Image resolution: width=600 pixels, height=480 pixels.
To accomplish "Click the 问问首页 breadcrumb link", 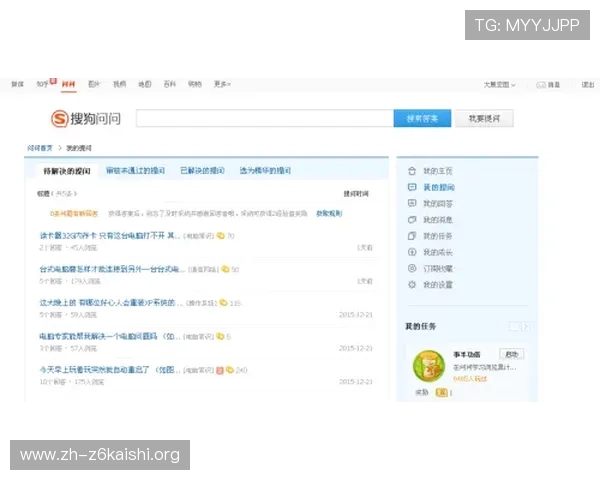I will (x=40, y=148).
